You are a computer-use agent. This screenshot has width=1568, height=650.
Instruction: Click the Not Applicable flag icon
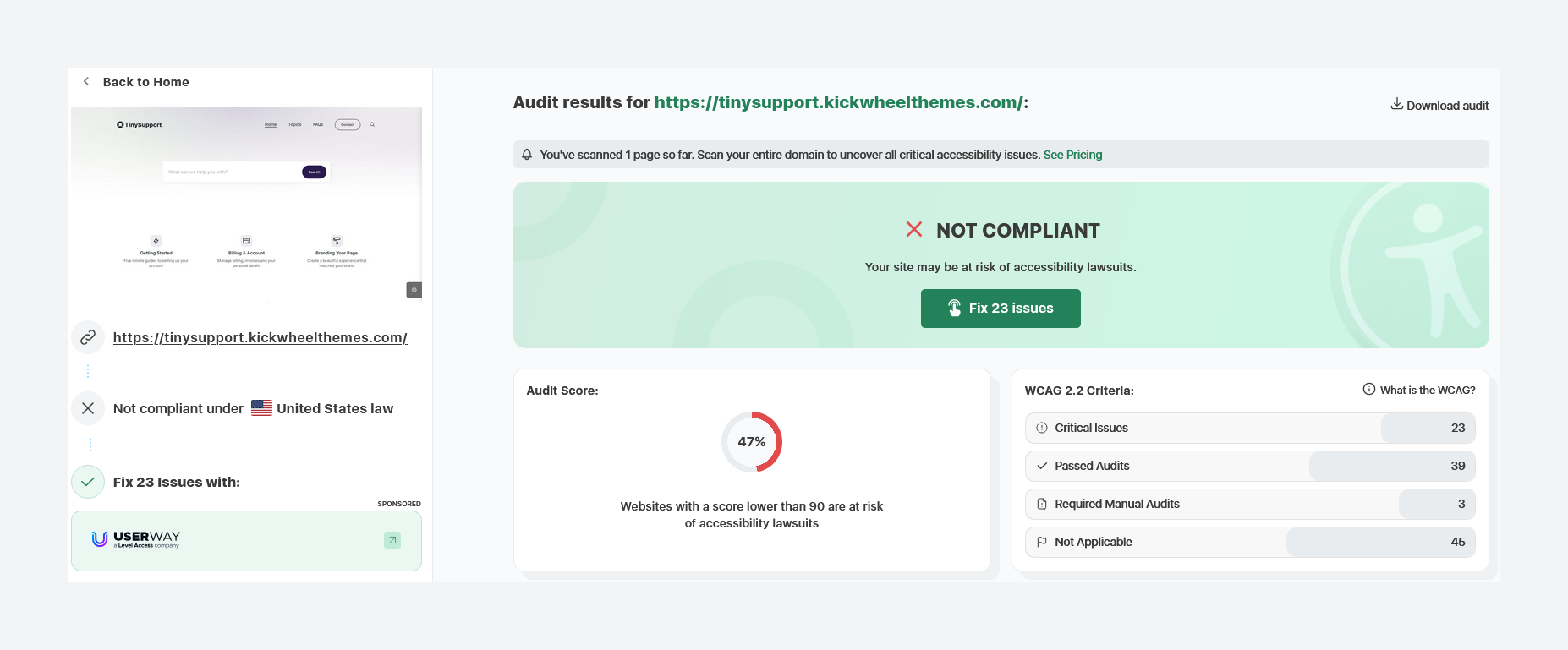pos(1042,542)
